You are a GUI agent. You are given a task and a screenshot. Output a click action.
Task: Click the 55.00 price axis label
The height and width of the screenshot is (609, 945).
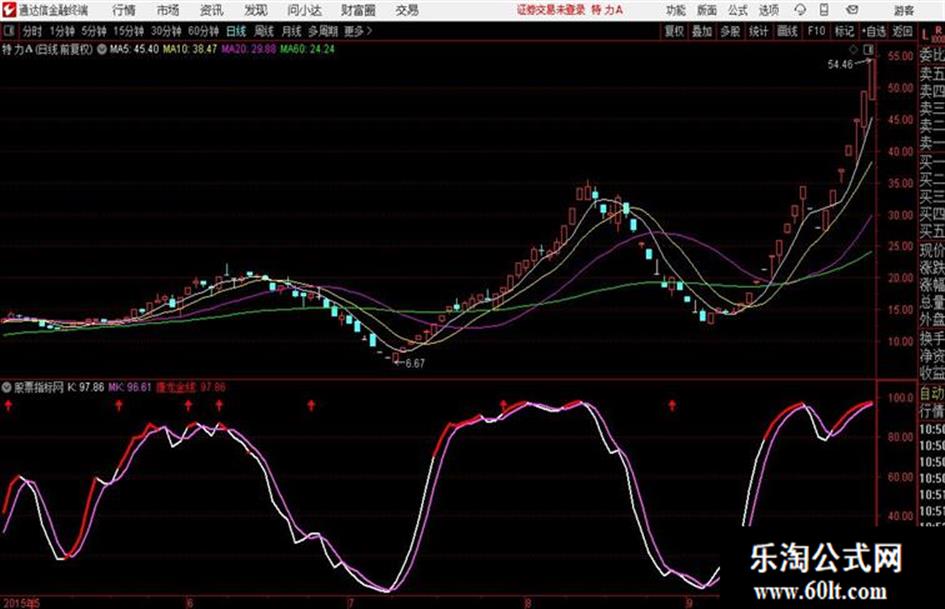point(900,56)
